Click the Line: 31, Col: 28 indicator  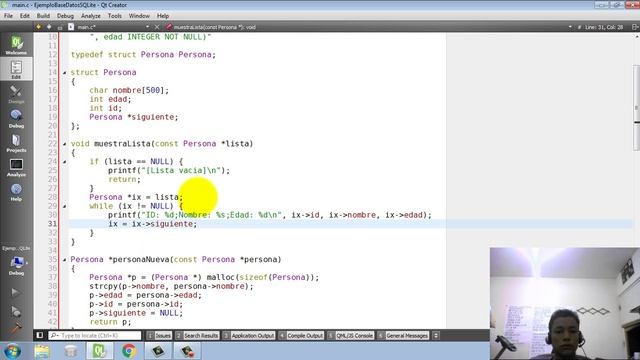coord(604,27)
